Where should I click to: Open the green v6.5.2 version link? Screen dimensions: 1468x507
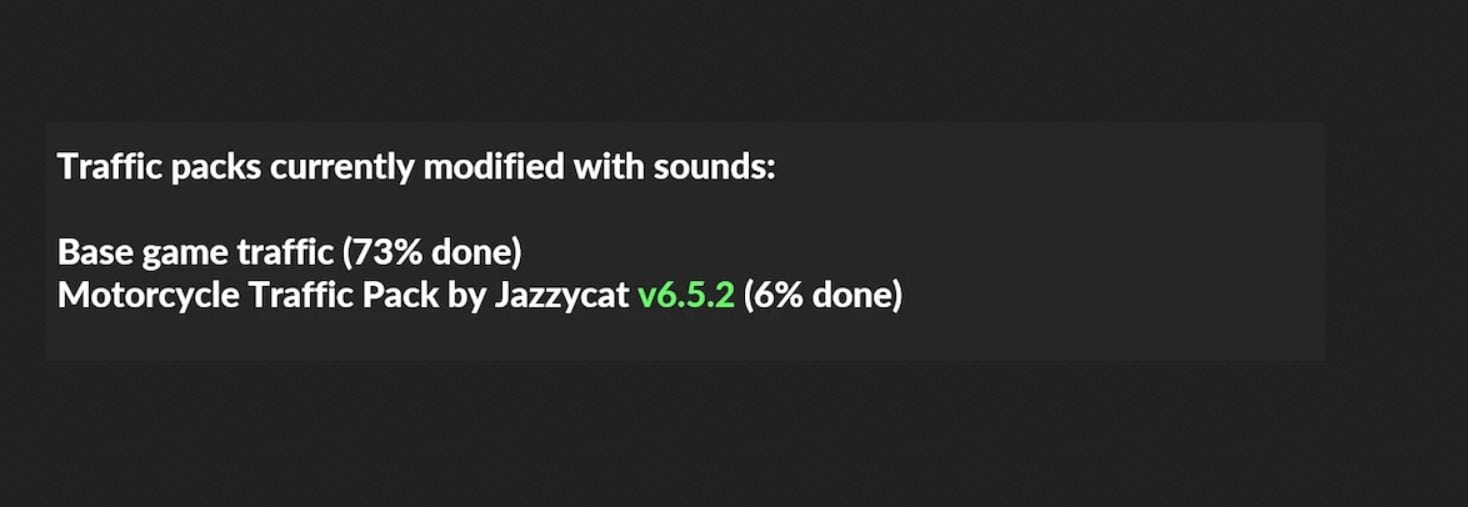[x=686, y=296]
